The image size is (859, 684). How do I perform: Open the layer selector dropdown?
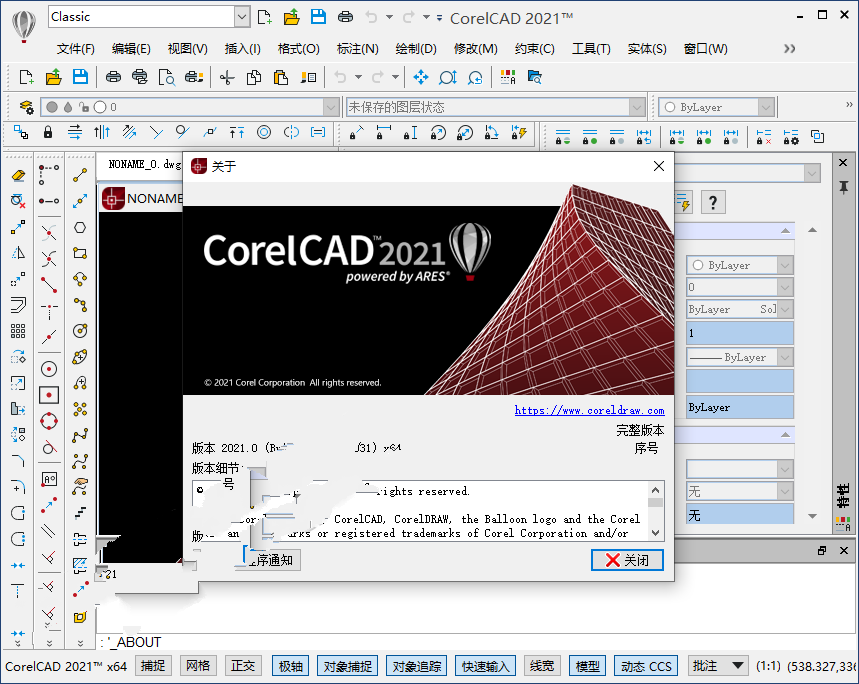[330, 107]
